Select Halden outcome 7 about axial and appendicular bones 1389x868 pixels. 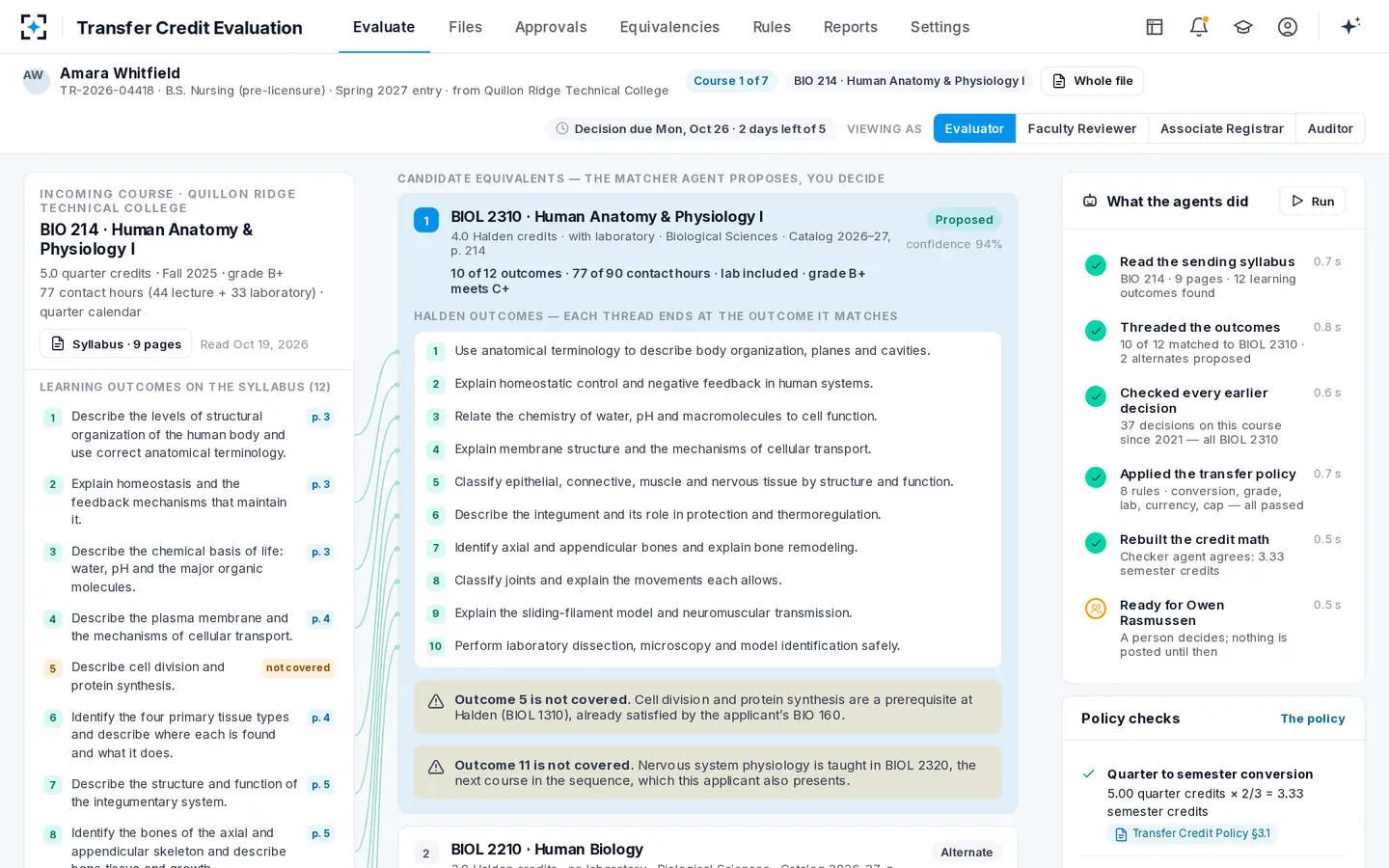[x=708, y=548]
